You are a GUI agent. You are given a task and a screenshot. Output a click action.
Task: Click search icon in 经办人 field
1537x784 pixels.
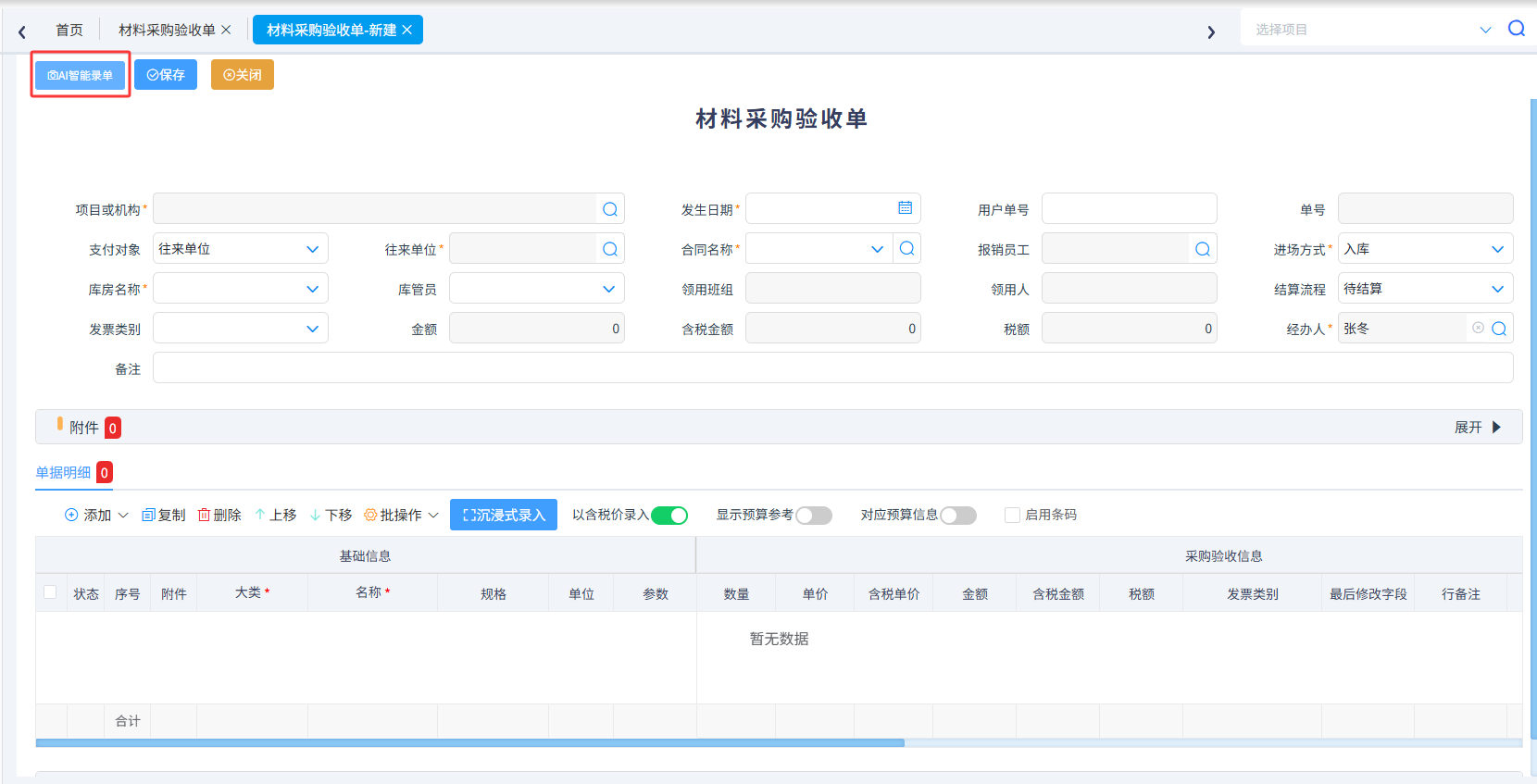(1499, 329)
